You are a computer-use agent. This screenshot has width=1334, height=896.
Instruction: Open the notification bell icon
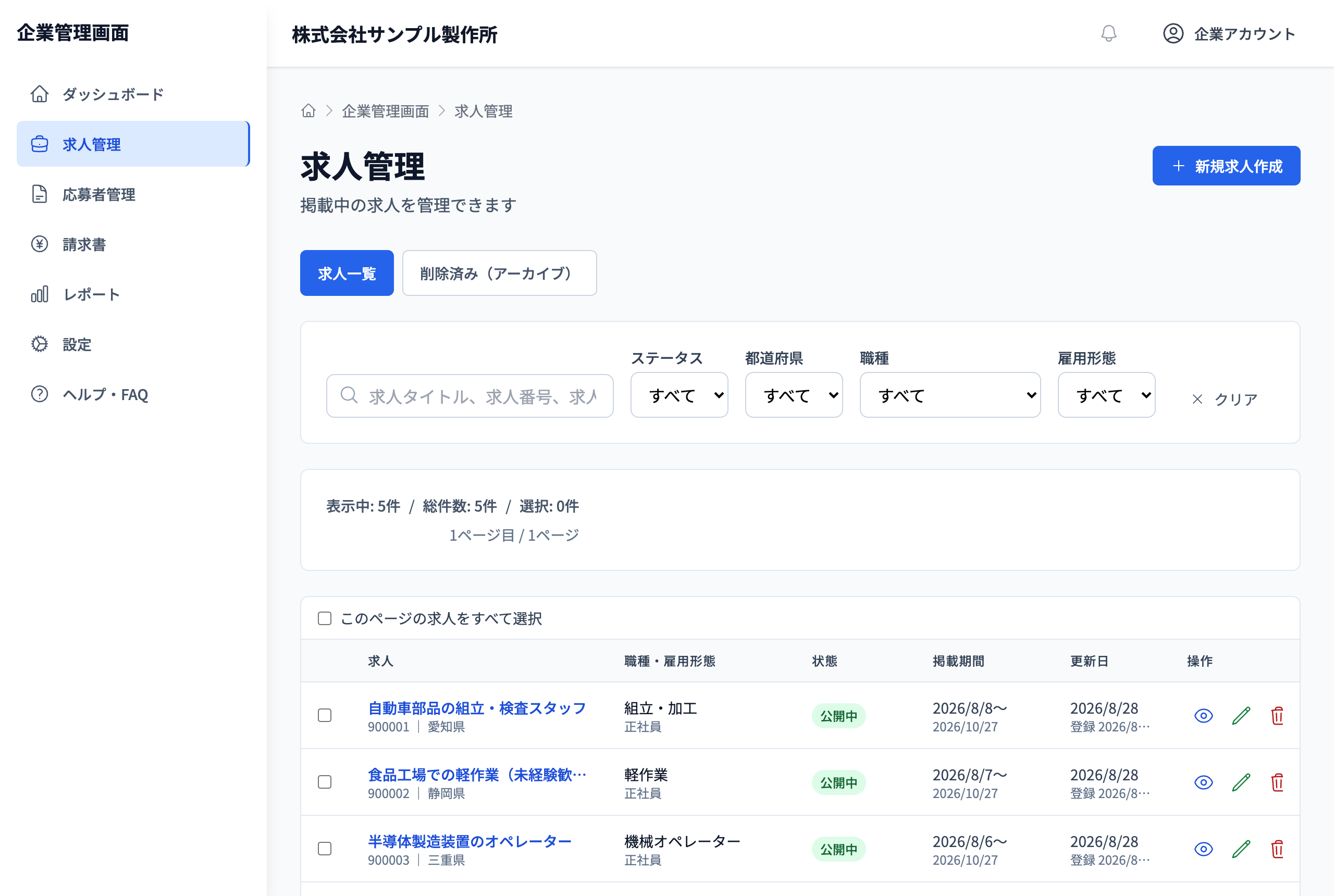pyautogui.click(x=1108, y=33)
